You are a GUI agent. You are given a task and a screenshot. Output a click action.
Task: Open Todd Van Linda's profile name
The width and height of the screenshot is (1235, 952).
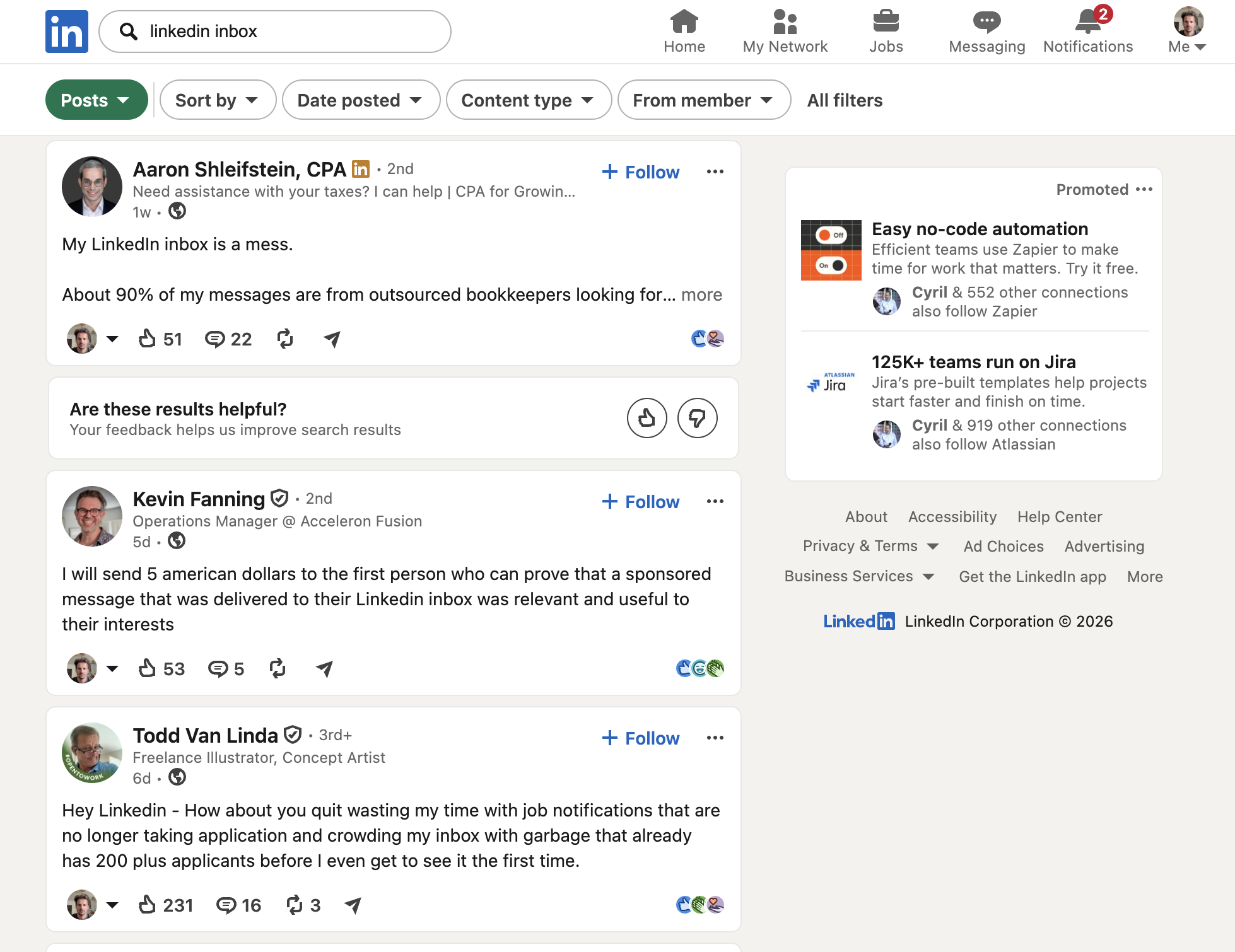coord(206,735)
